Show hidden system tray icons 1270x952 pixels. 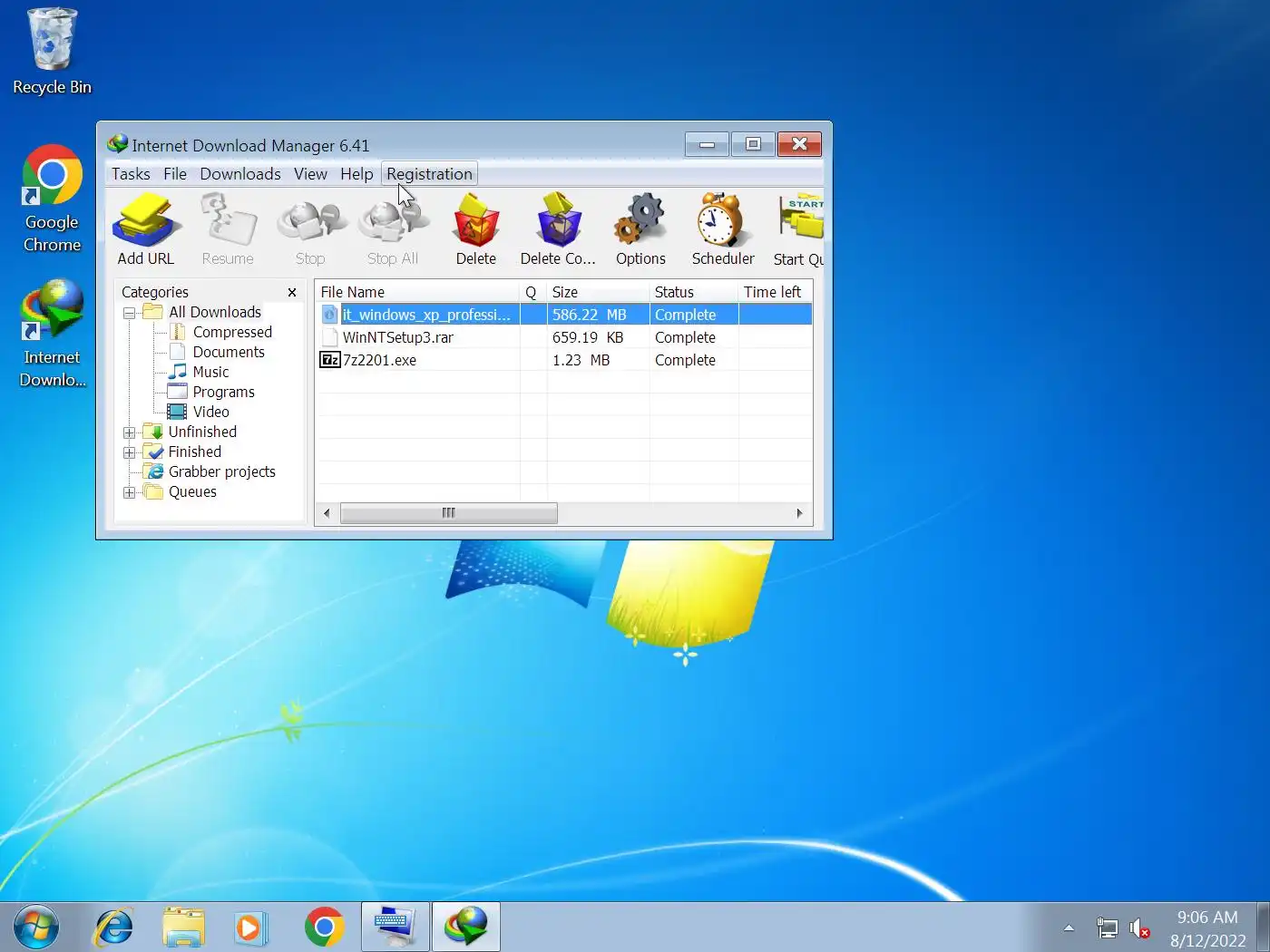click(x=1069, y=928)
